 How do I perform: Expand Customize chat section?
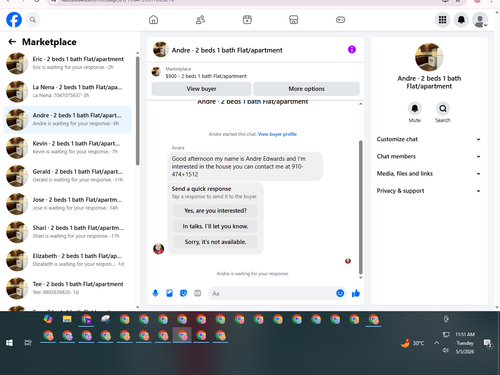coord(429,139)
